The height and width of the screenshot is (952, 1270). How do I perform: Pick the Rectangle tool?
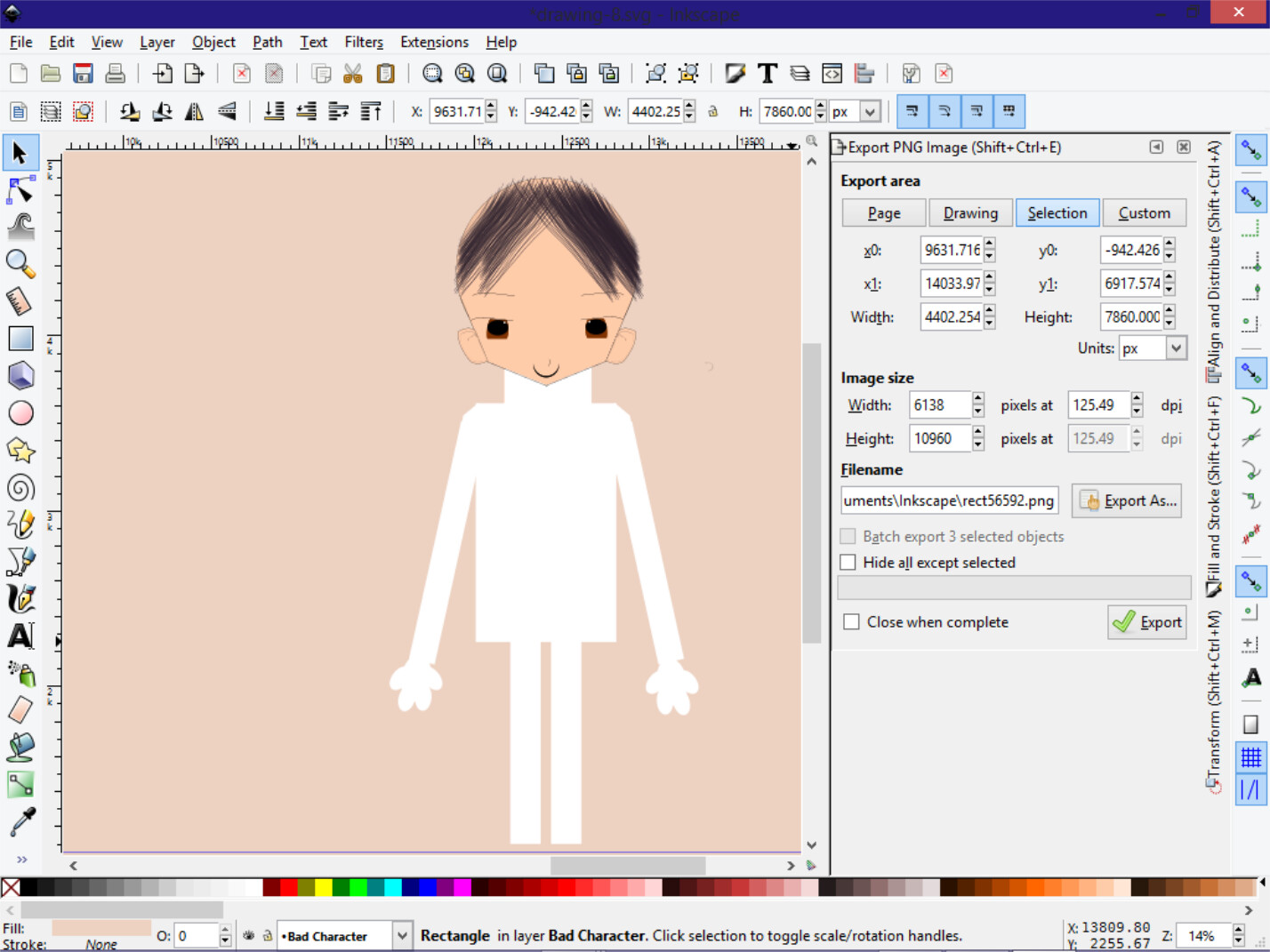tap(20, 339)
